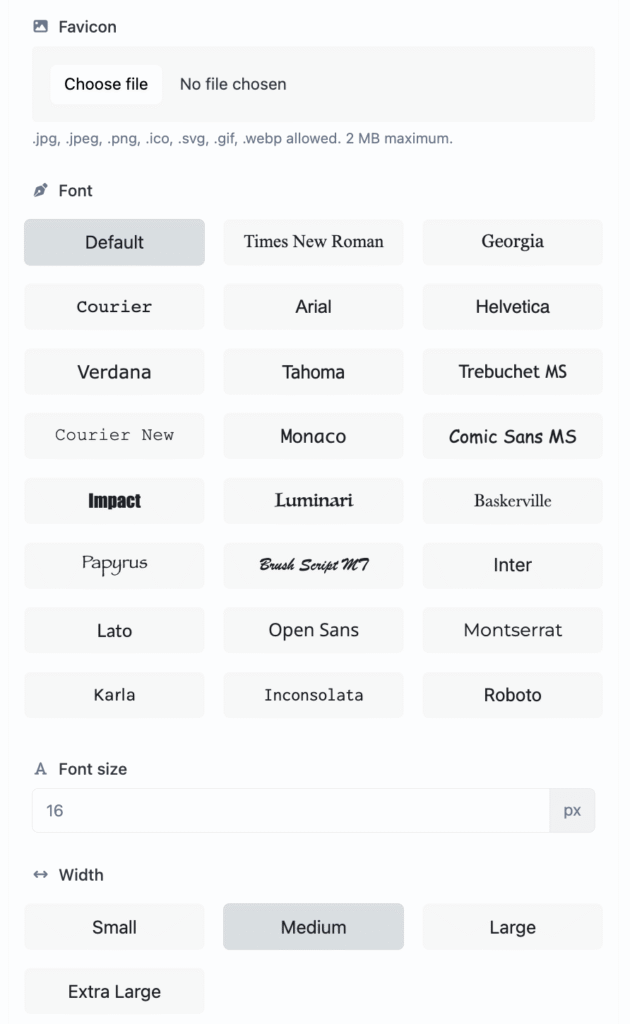Click the Choose file button
This screenshot has height=1024, width=630.
click(x=106, y=84)
